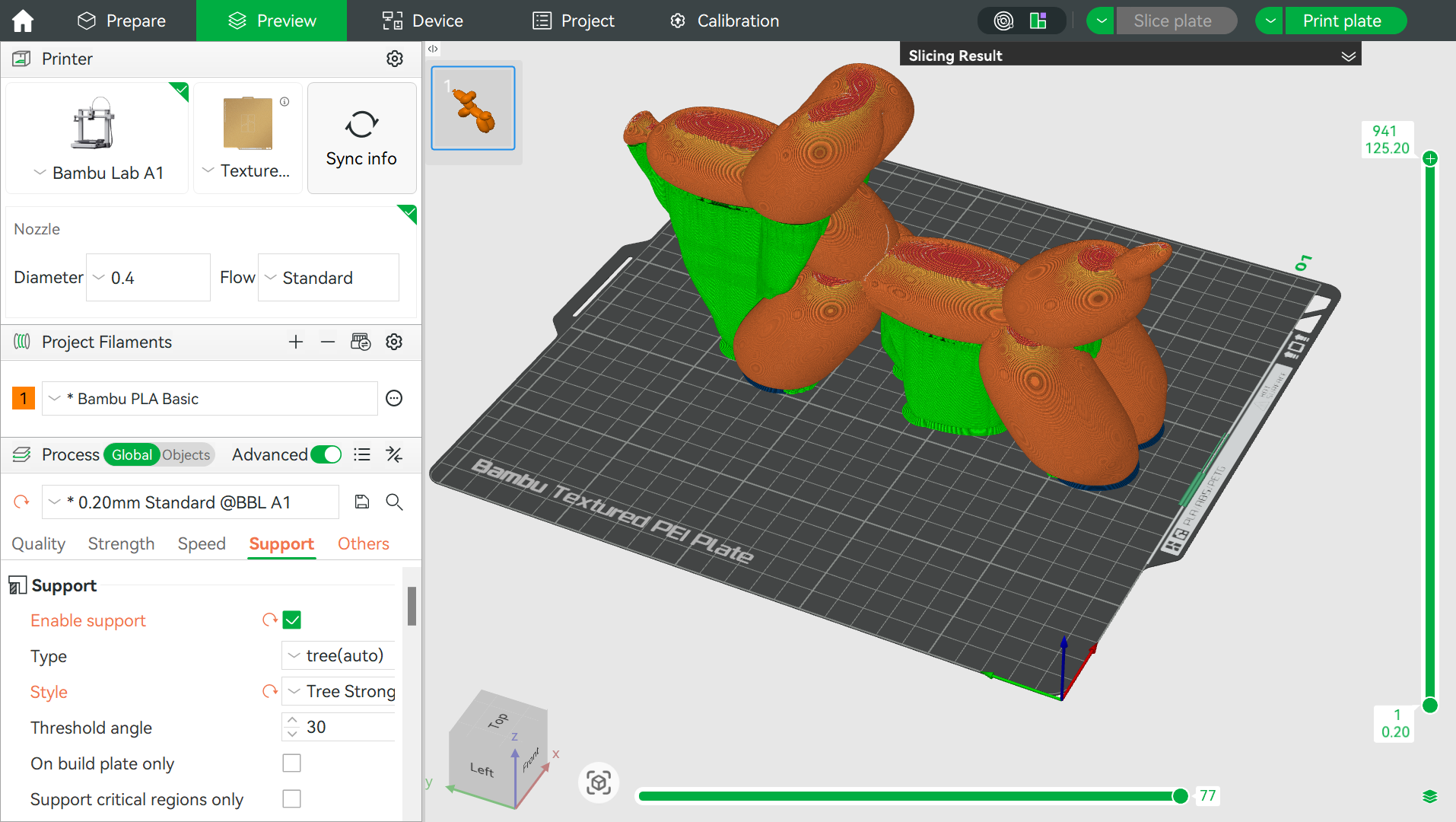Save the current process preset
The height and width of the screenshot is (822, 1456).
click(362, 502)
